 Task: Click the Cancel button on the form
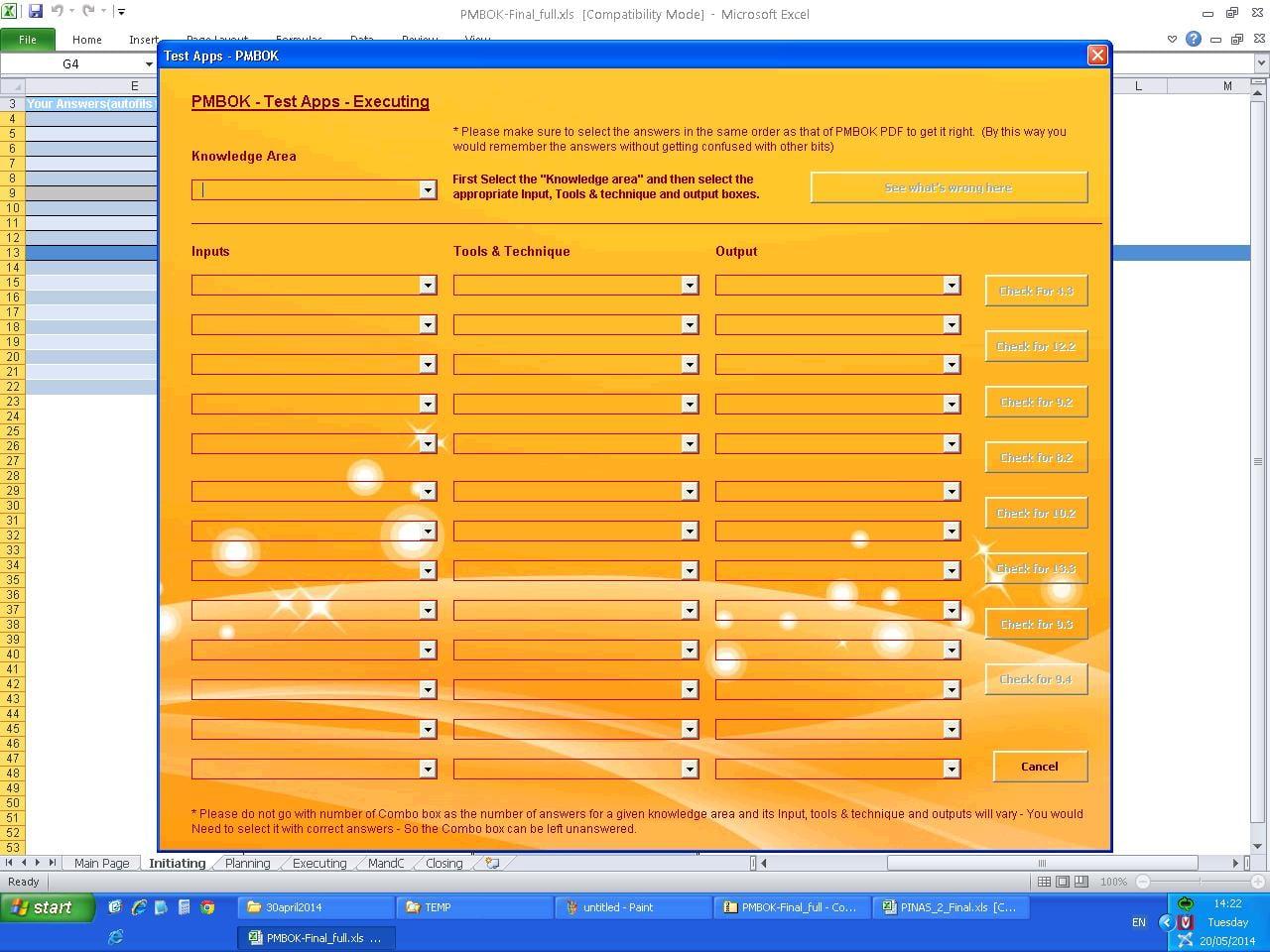1039,766
